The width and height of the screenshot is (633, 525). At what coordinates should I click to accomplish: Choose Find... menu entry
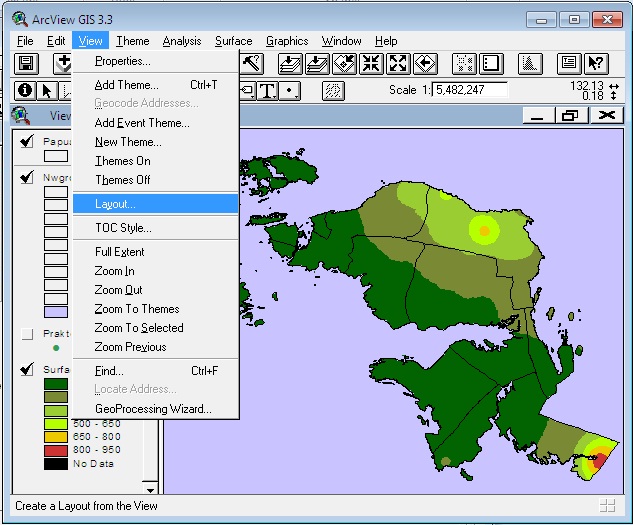(x=156, y=371)
